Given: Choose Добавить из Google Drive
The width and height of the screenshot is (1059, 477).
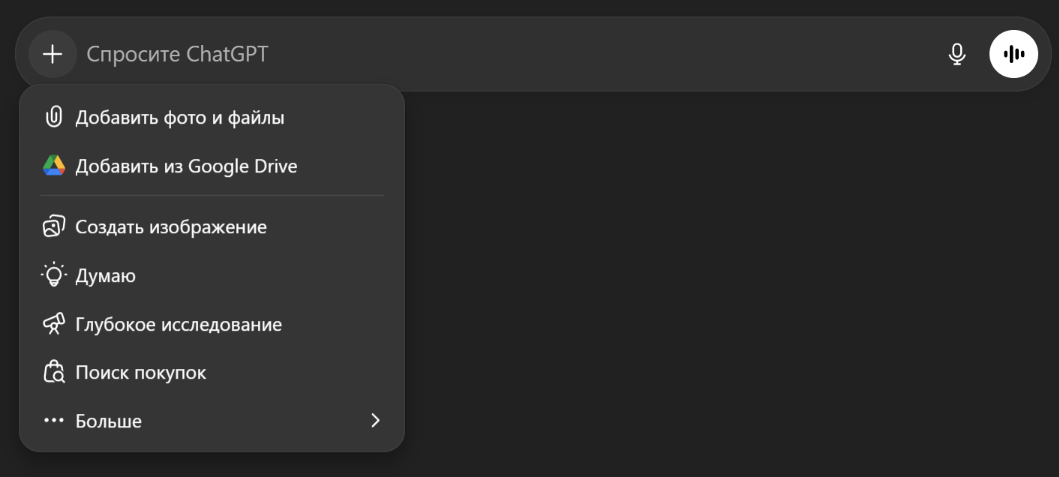Looking at the screenshot, I should [x=186, y=167].
